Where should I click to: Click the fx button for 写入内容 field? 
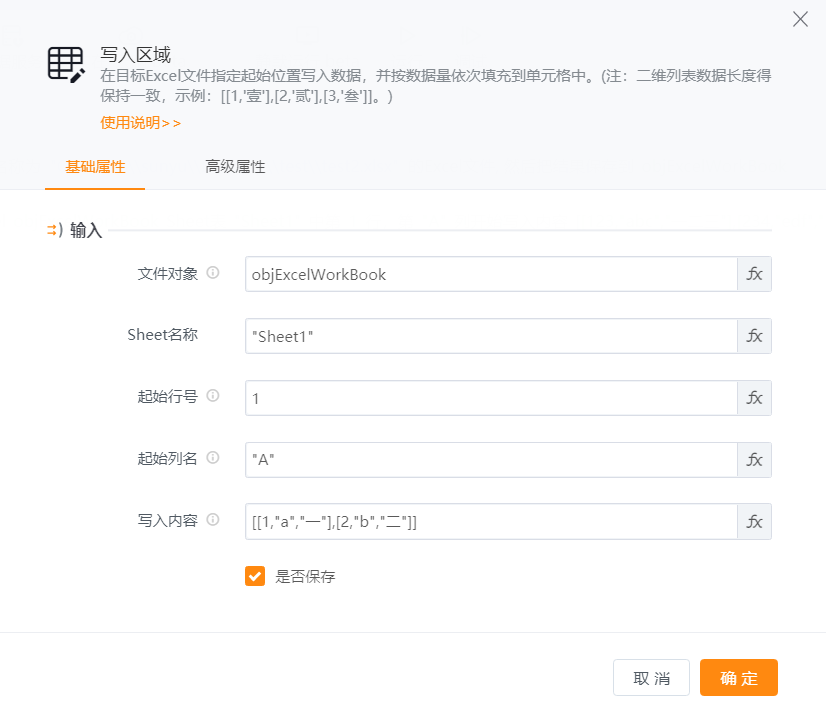pos(754,521)
